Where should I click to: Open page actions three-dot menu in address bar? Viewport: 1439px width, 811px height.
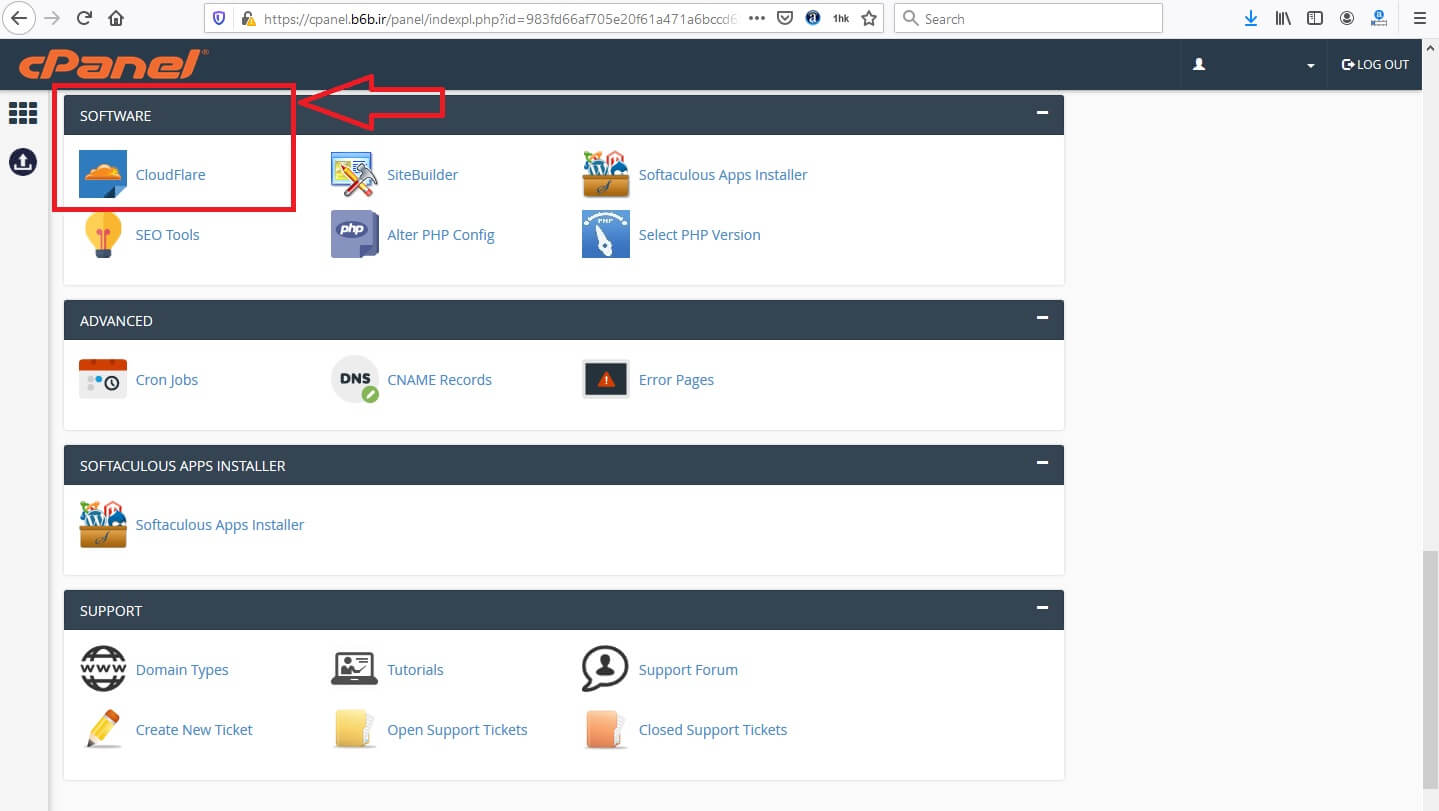(757, 18)
